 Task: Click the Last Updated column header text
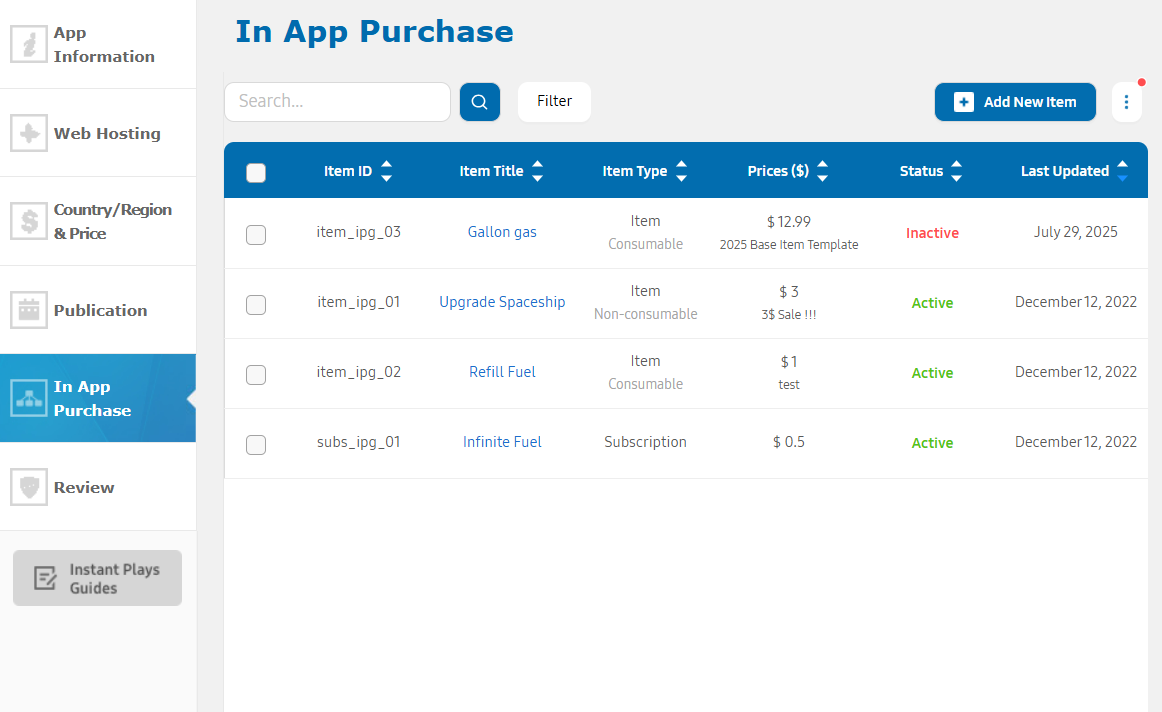pyautogui.click(x=1065, y=171)
